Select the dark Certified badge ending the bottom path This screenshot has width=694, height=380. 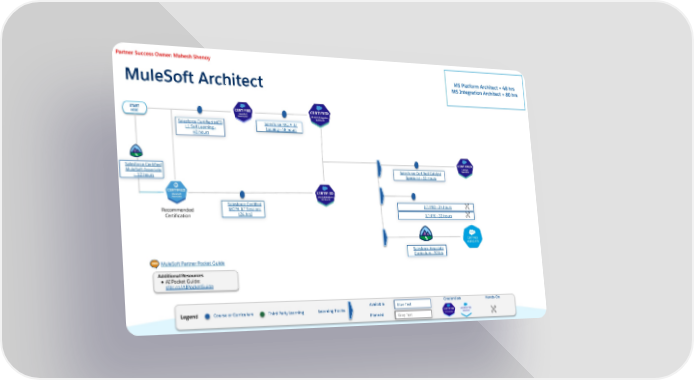click(325, 195)
